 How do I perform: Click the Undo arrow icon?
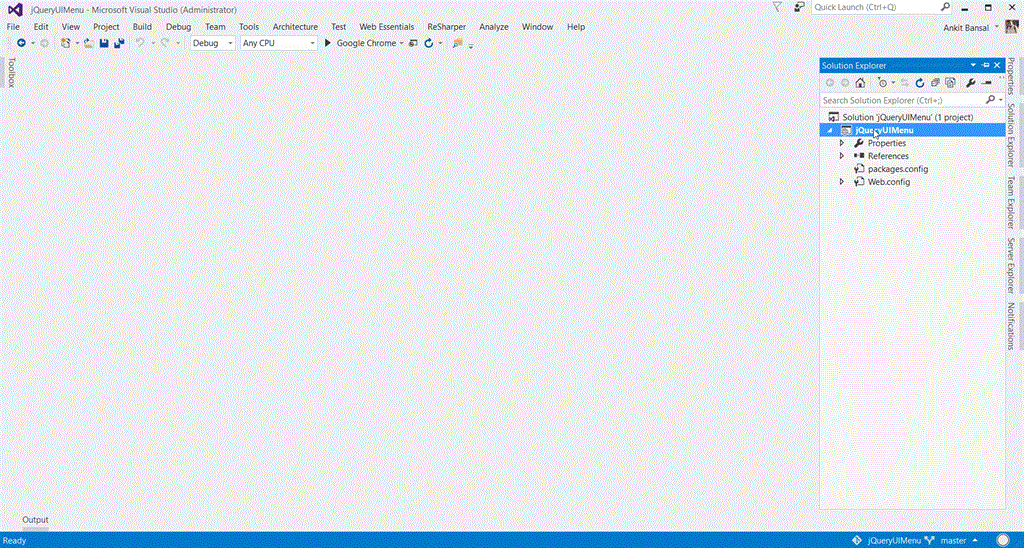click(x=140, y=43)
